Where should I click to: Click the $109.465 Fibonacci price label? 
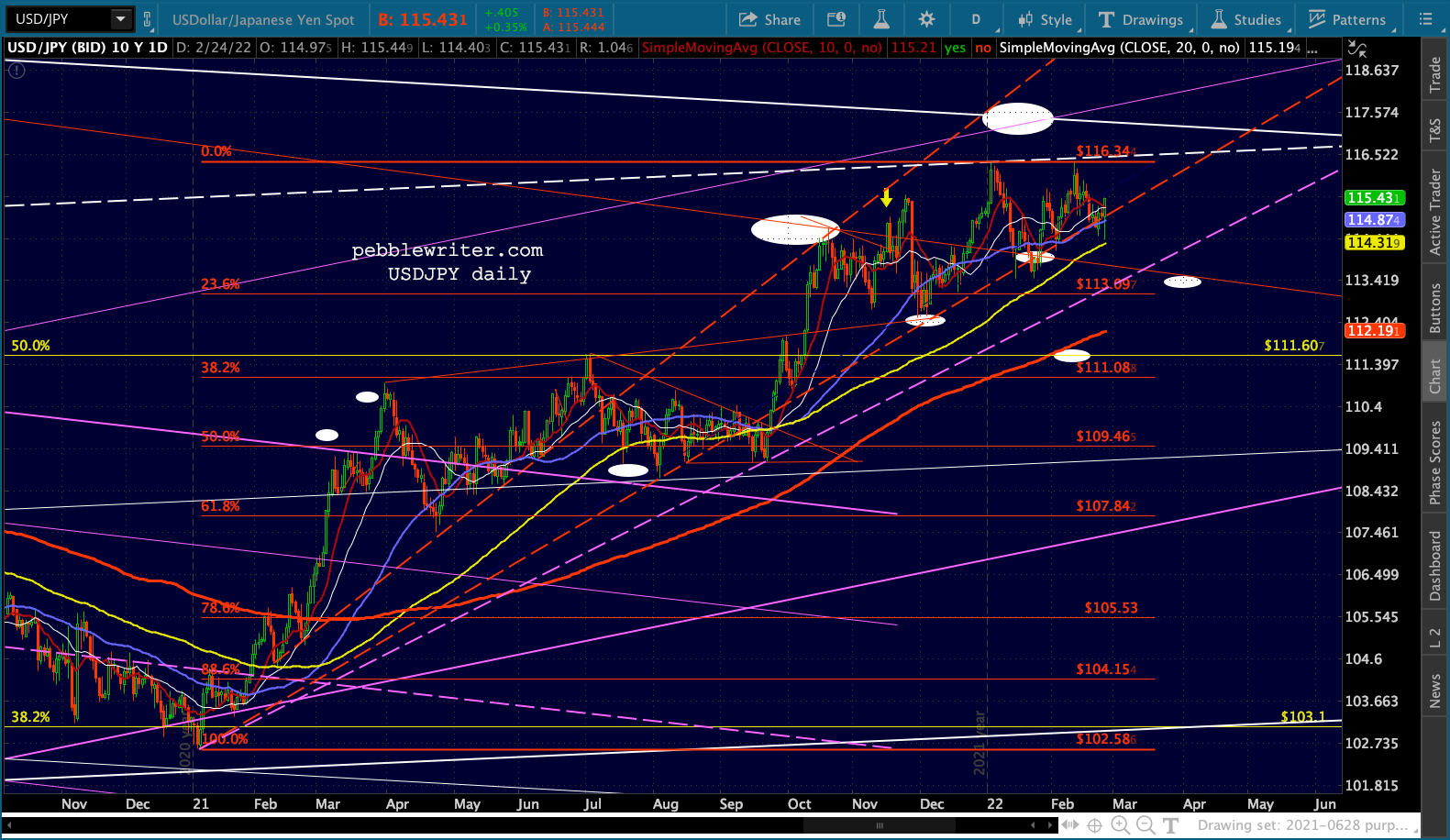[1106, 437]
